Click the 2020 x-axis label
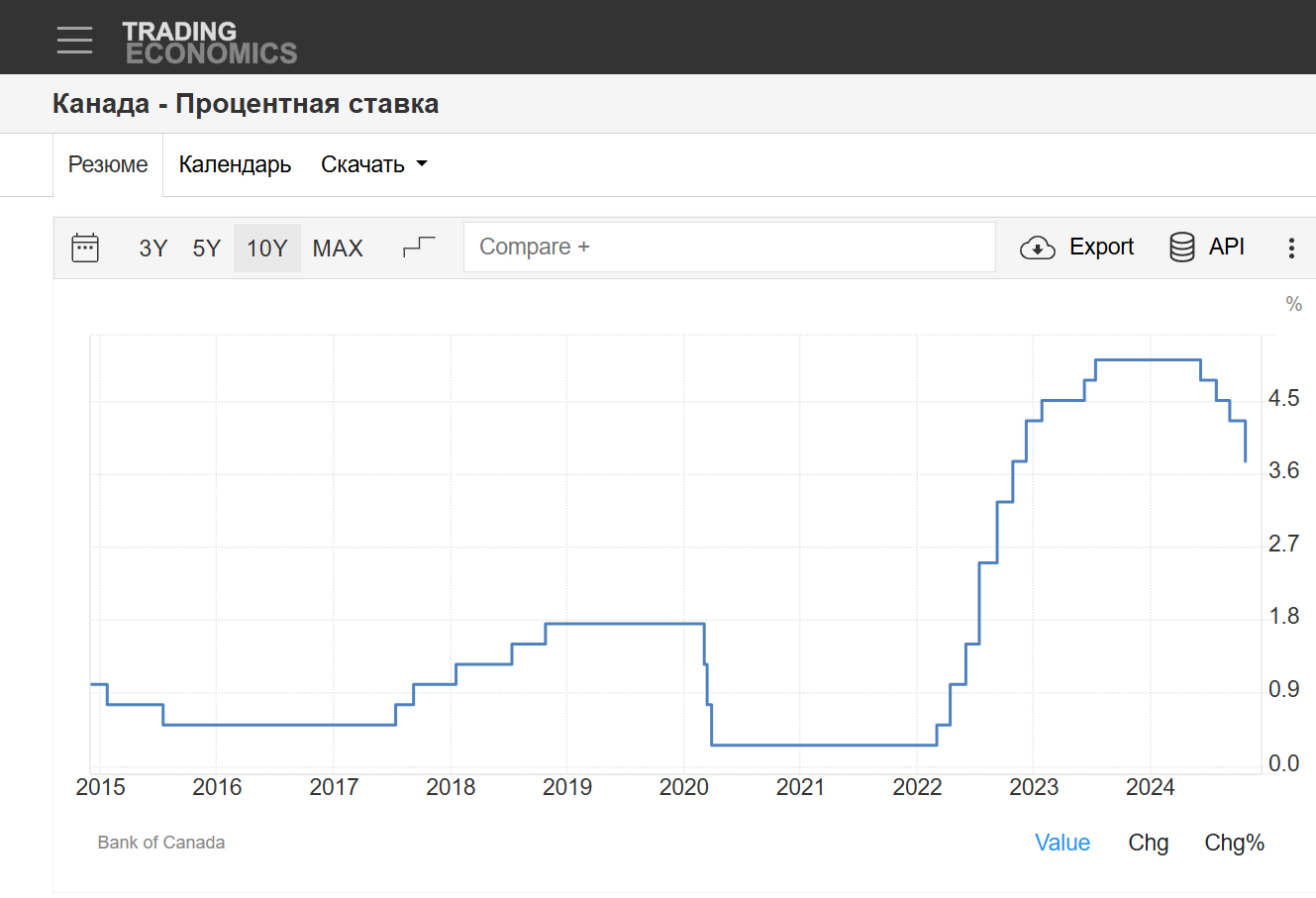 point(684,787)
